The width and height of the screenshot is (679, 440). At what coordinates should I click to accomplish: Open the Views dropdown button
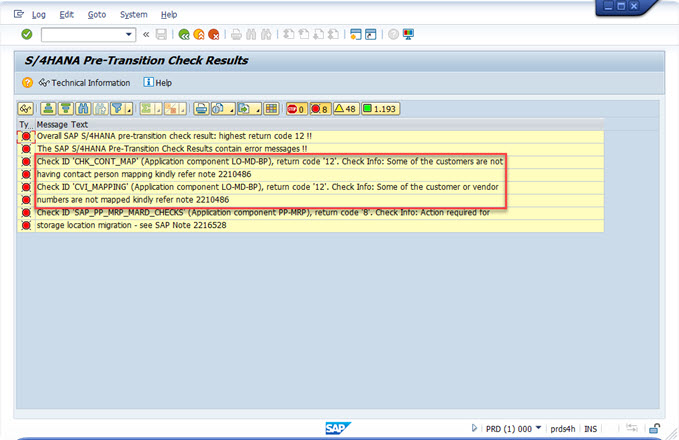pos(223,109)
